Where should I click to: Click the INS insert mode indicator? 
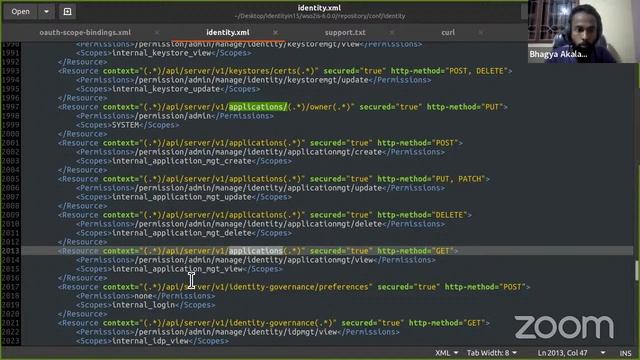[625, 353]
